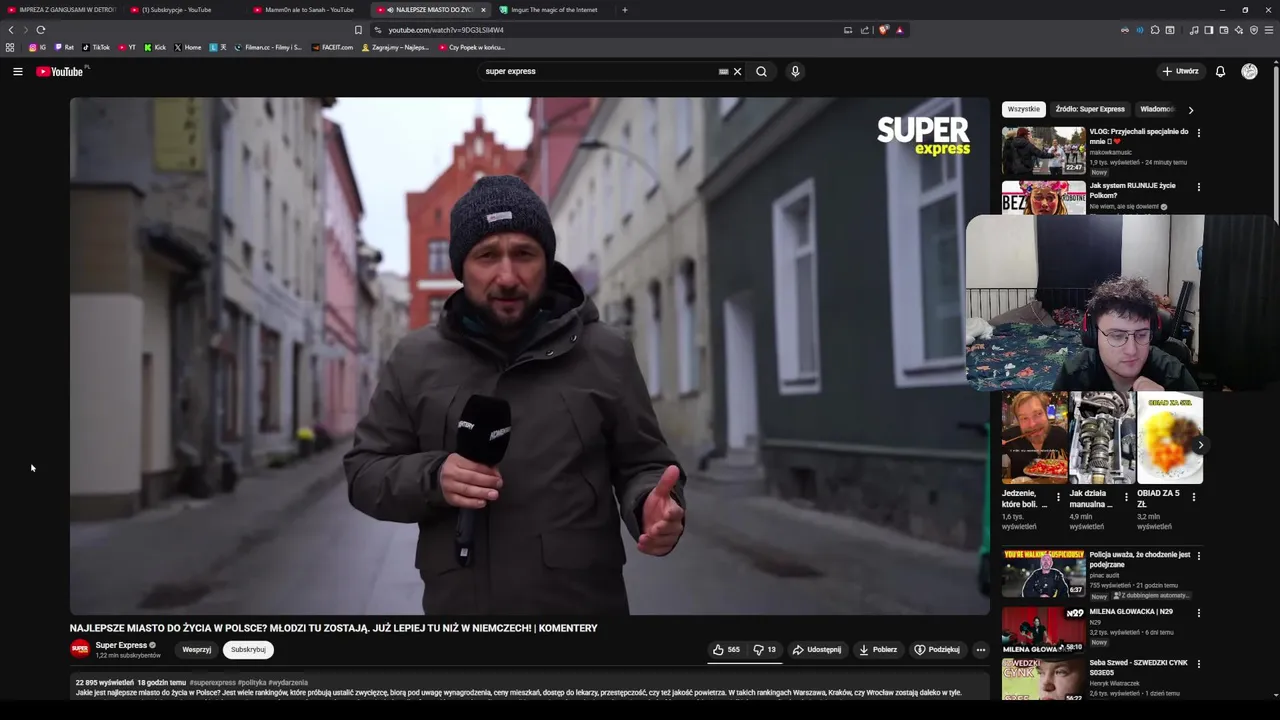1280x720 pixels.
Task: Start voice search with the microphone
Action: 795,71
